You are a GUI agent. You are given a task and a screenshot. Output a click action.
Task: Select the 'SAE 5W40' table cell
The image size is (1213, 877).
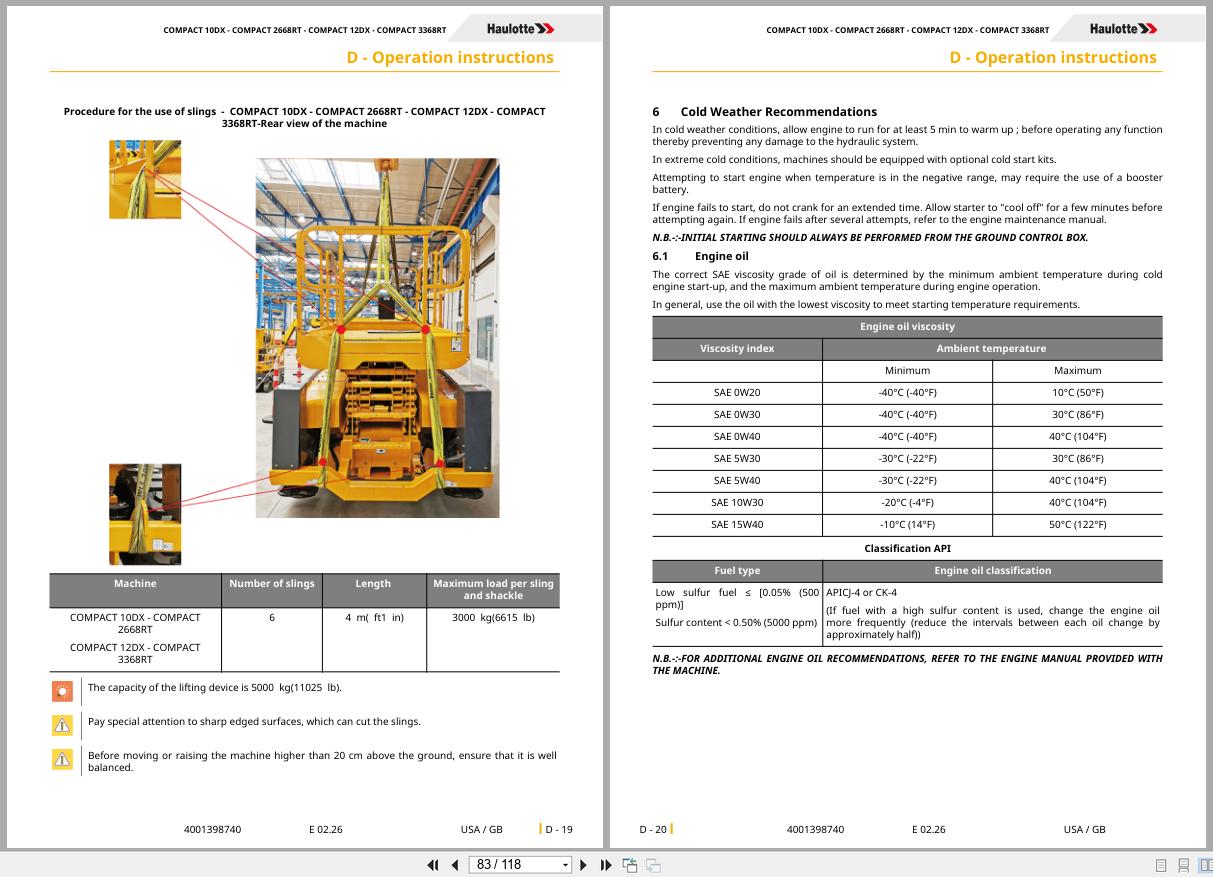pos(737,481)
